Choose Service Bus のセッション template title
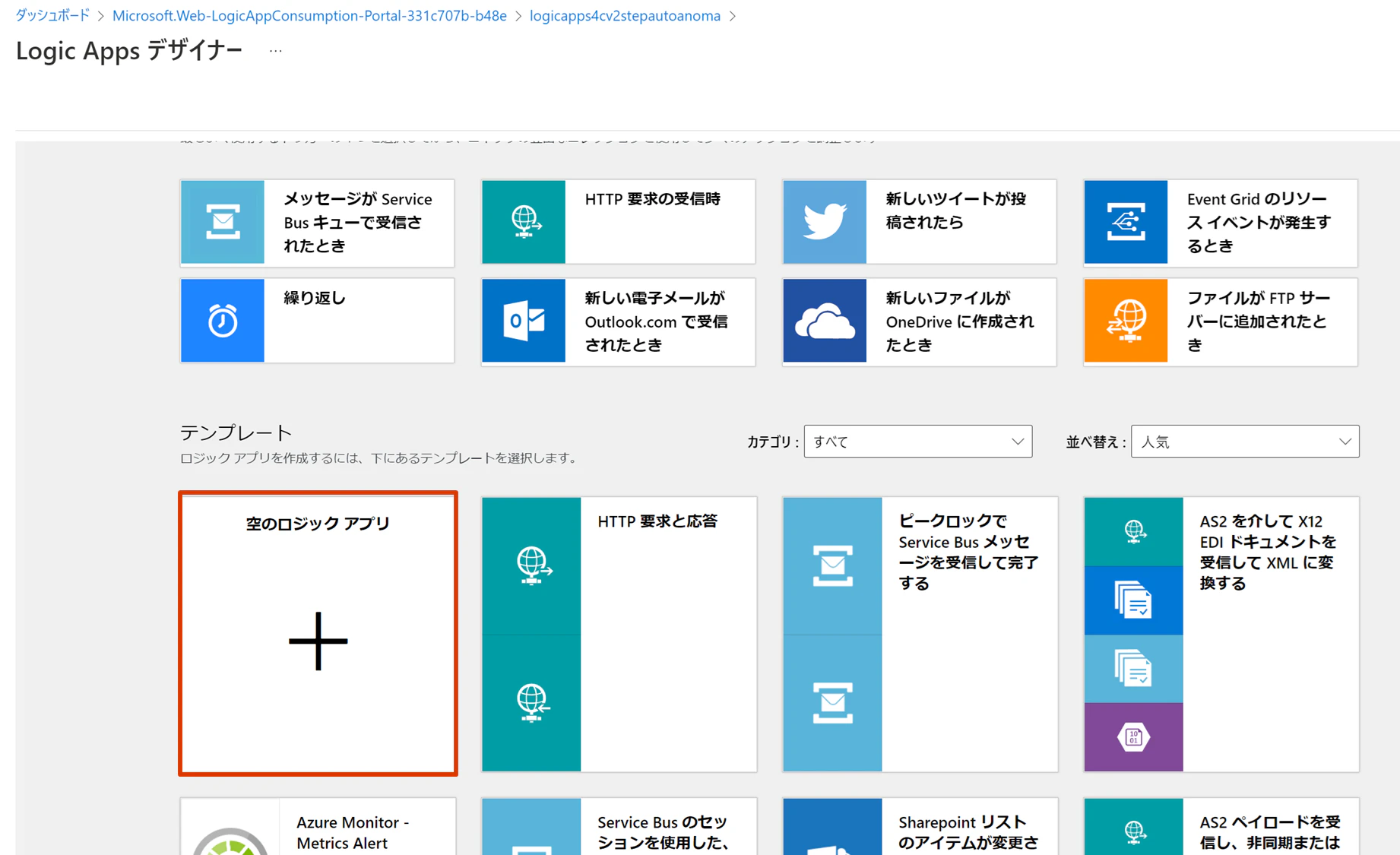 pyautogui.click(x=664, y=833)
